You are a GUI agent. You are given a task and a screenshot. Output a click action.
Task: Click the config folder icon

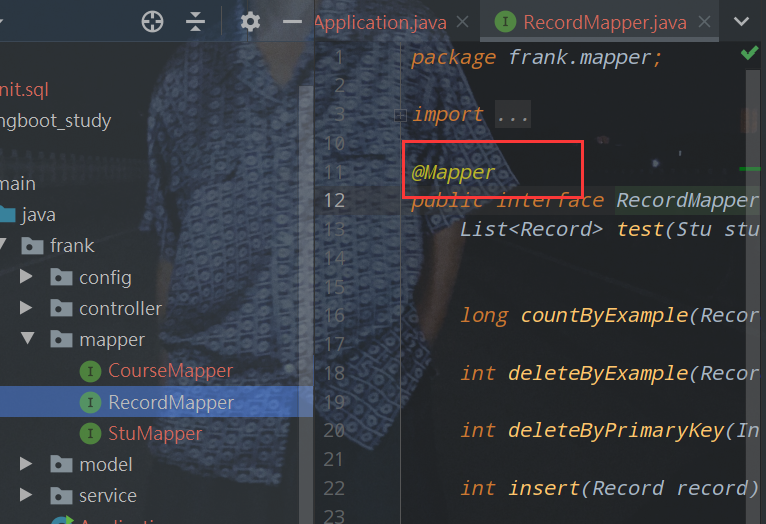61,277
